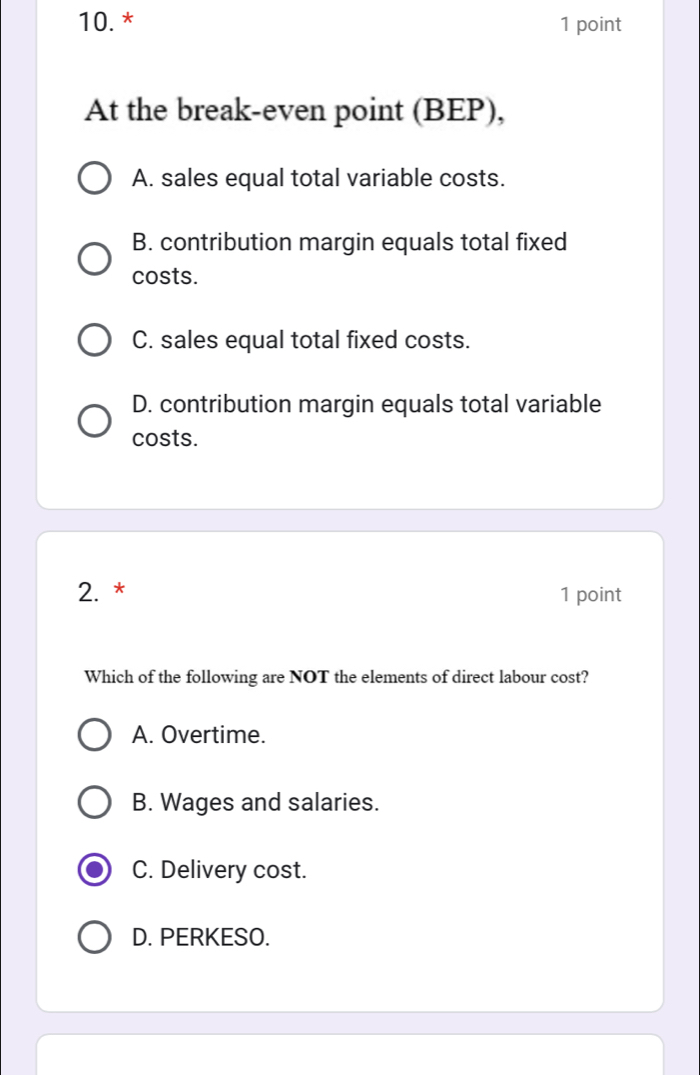Select the 'D. PERKESO' radio button
700x1075 pixels.
pyautogui.click(x=95, y=938)
